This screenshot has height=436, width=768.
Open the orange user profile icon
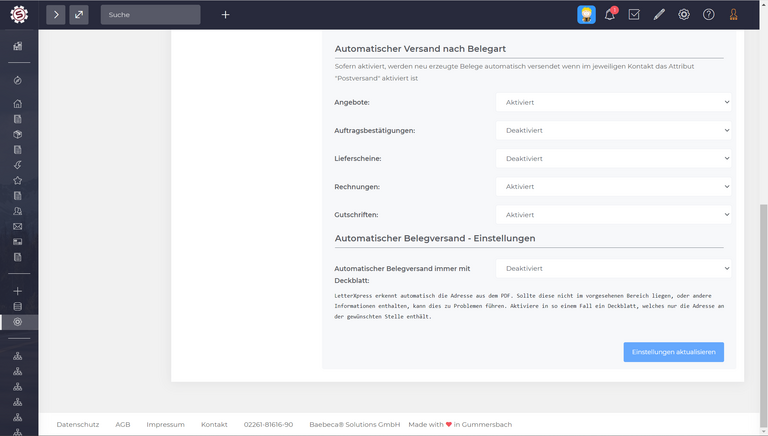pyautogui.click(x=734, y=15)
